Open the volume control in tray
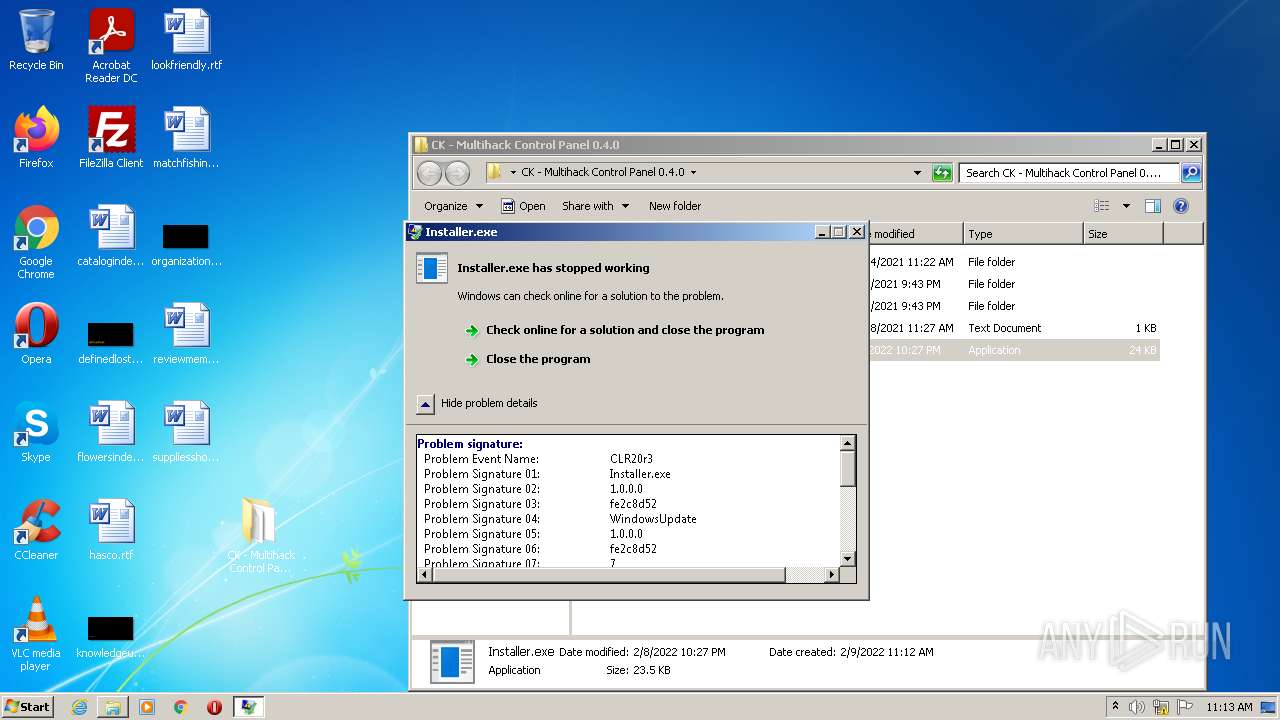The height and width of the screenshot is (720, 1280). click(x=1137, y=707)
